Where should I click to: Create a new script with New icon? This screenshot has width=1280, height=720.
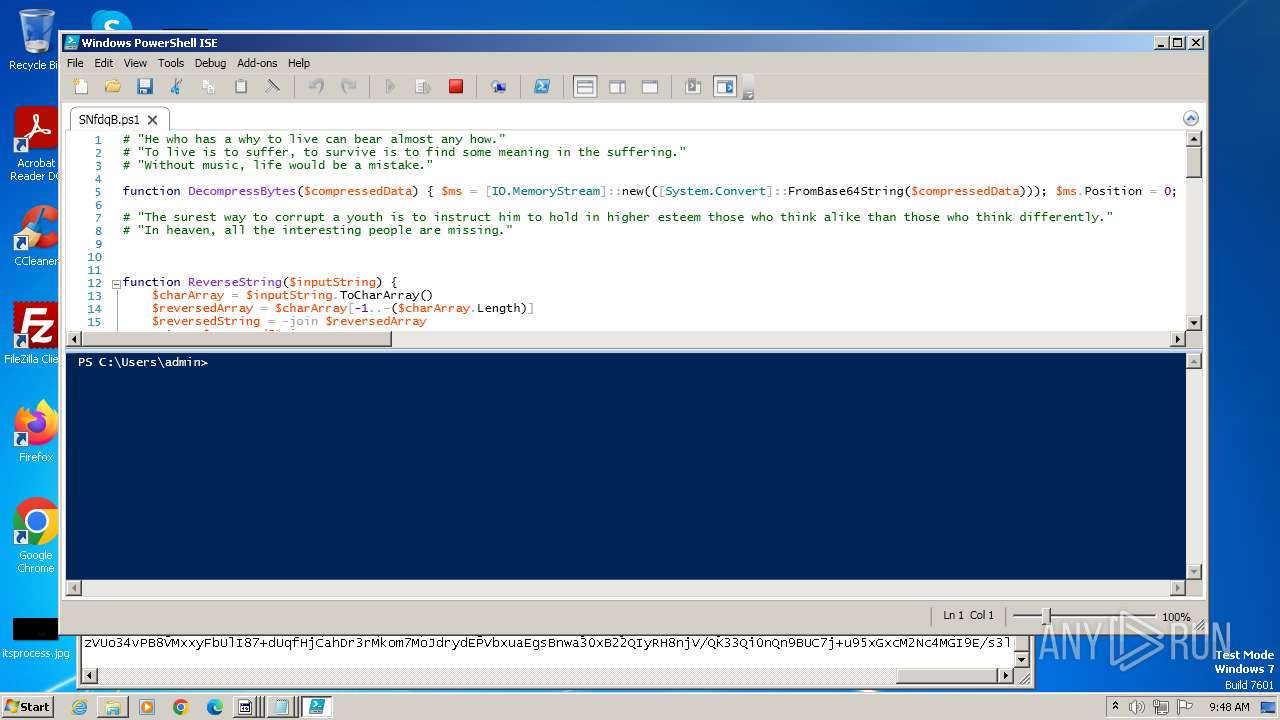point(81,87)
